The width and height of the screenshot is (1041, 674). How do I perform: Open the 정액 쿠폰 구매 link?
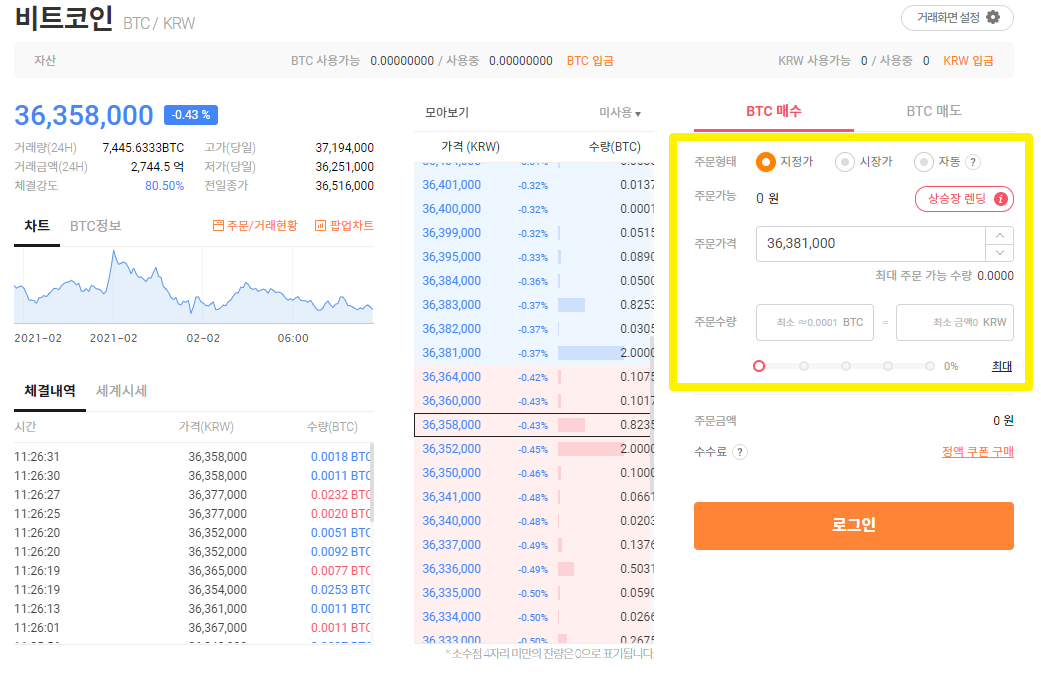tap(977, 452)
